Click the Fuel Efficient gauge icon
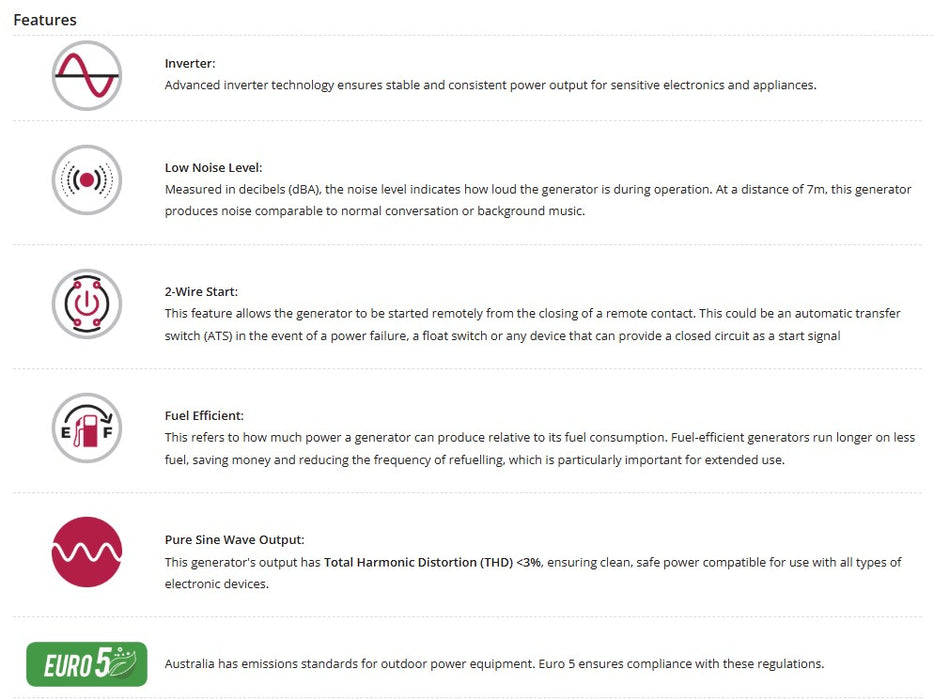 click(87, 428)
